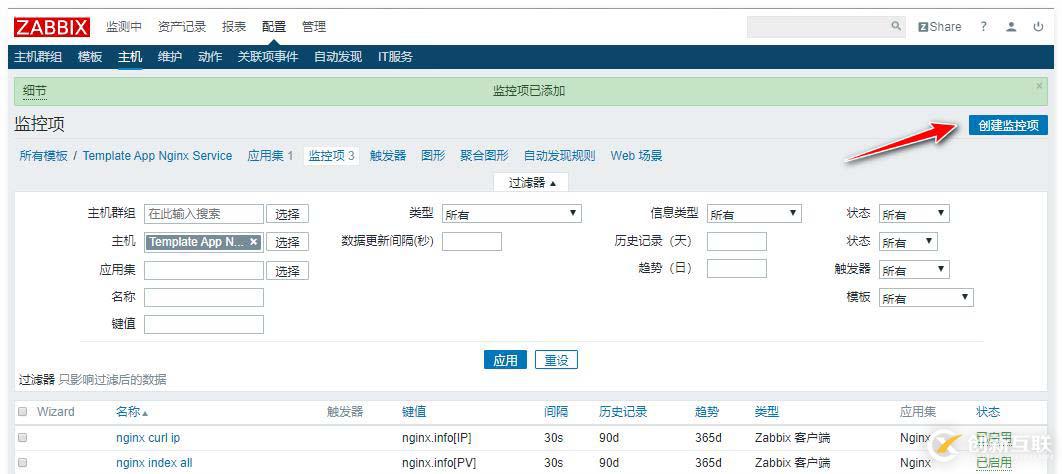Open the user profile icon
Image resolution: width=1062 pixels, height=474 pixels.
[1011, 27]
